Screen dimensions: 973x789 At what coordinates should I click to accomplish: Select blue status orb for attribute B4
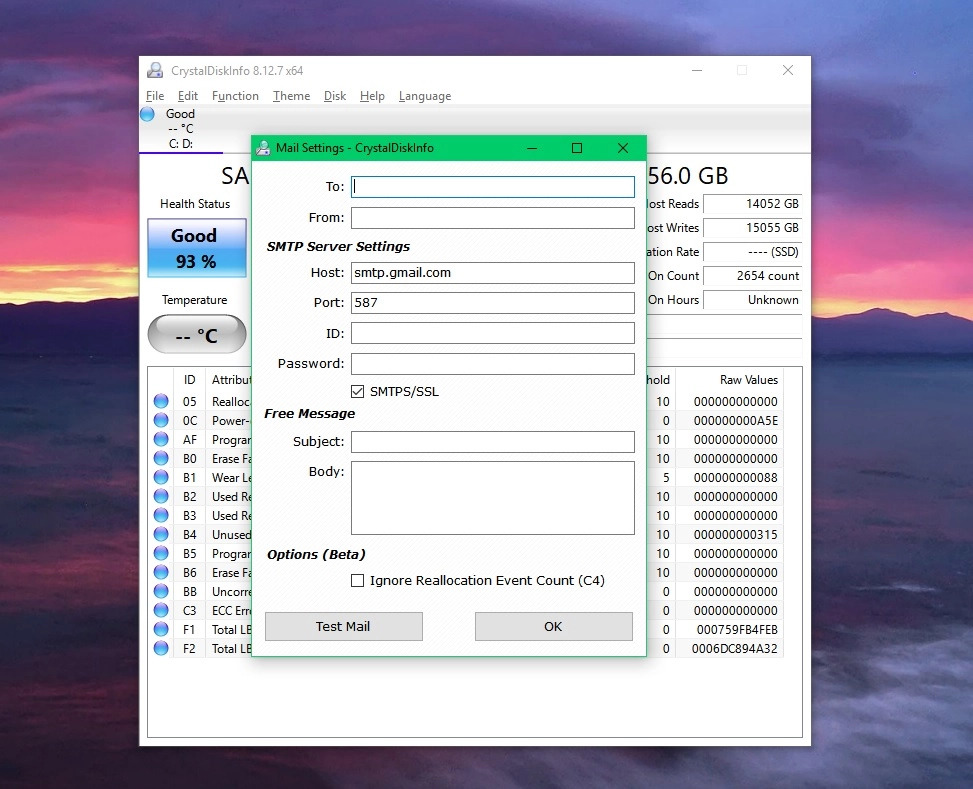[161, 534]
